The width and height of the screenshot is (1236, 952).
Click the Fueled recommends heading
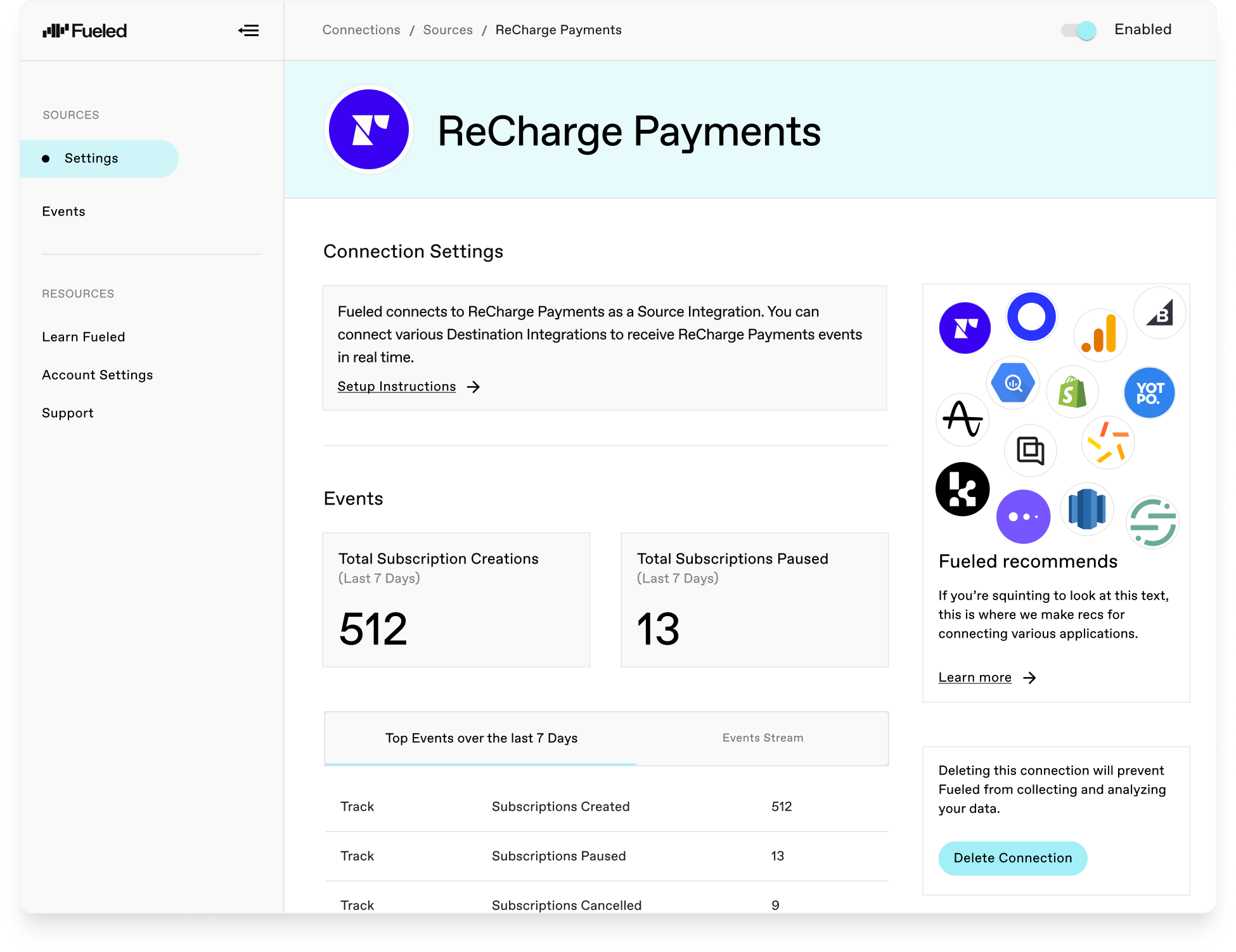pos(1028,562)
